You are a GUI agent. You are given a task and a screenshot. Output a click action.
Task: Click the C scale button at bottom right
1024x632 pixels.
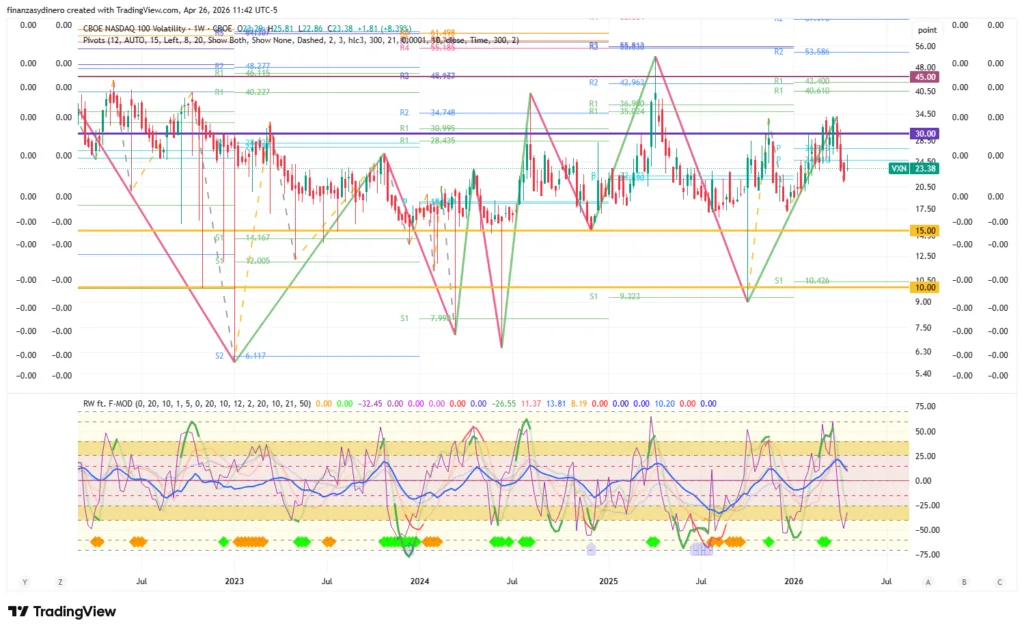coord(998,581)
